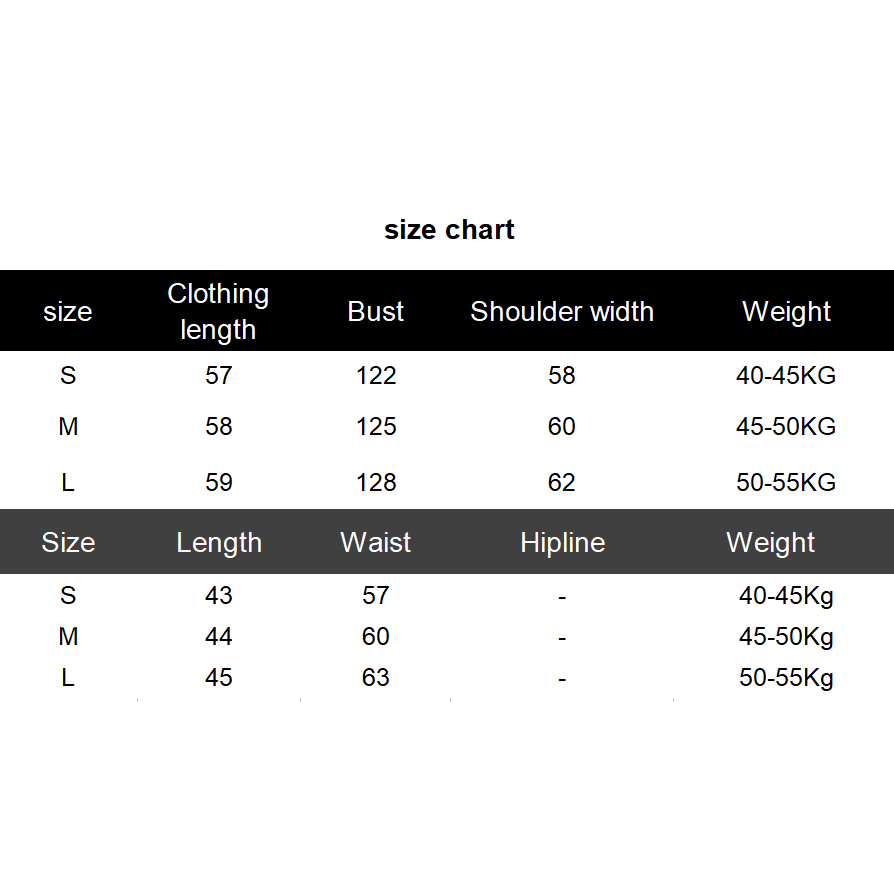Select the 'Length' header in the gray row
The width and height of the screenshot is (894, 894).
click(x=219, y=542)
